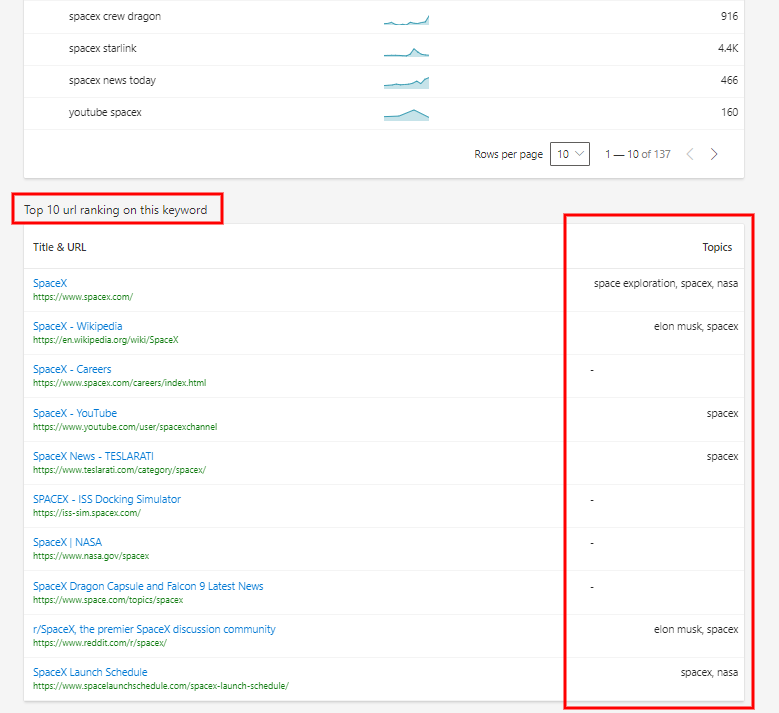Open SPACEX - ISS Docking Simulator link
Image resolution: width=779 pixels, height=713 pixels.
pyautogui.click(x=107, y=499)
